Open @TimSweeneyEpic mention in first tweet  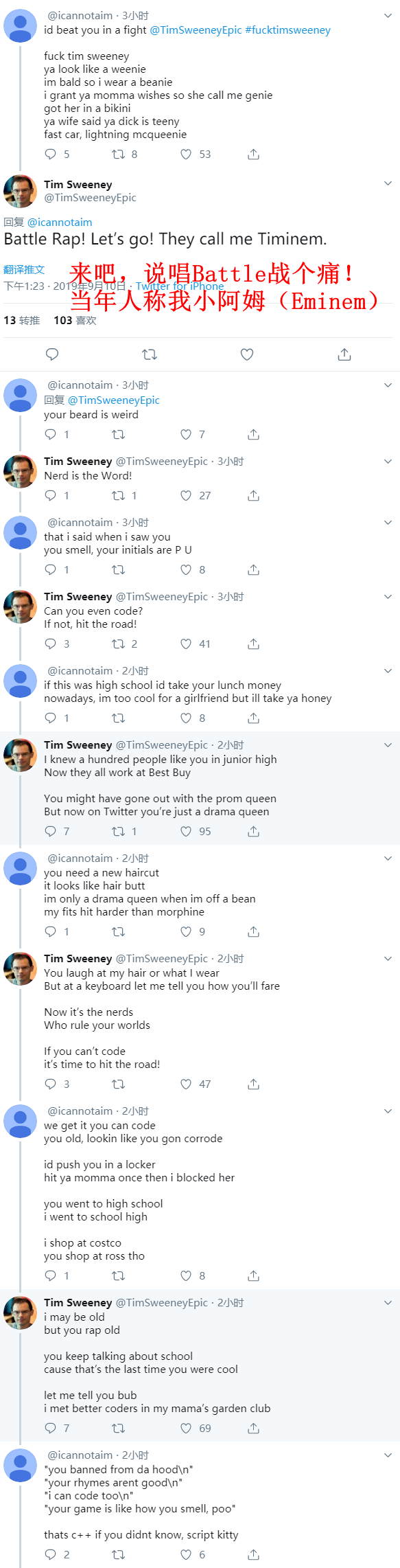(x=196, y=30)
